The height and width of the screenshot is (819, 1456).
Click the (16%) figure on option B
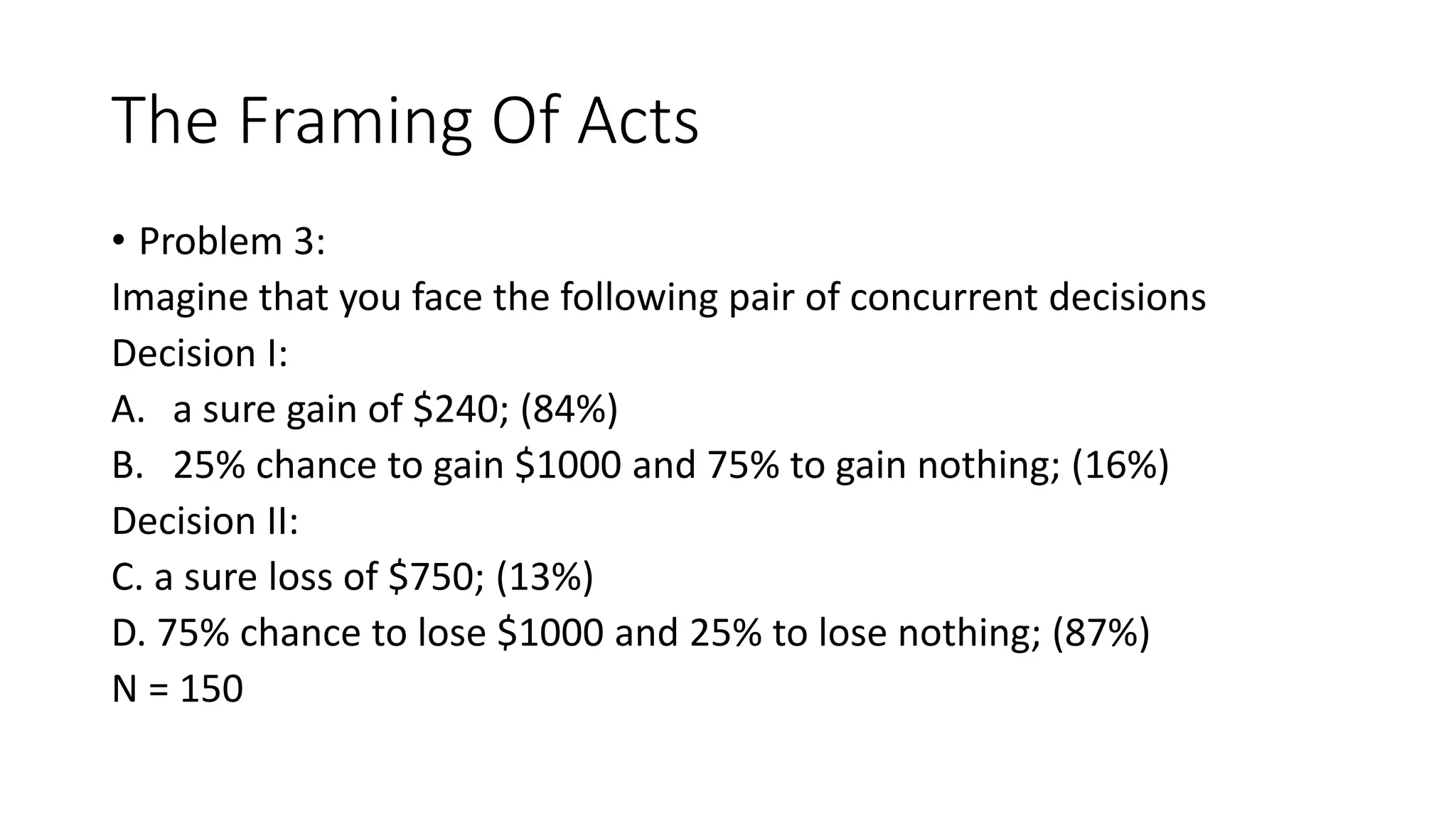(x=1120, y=466)
